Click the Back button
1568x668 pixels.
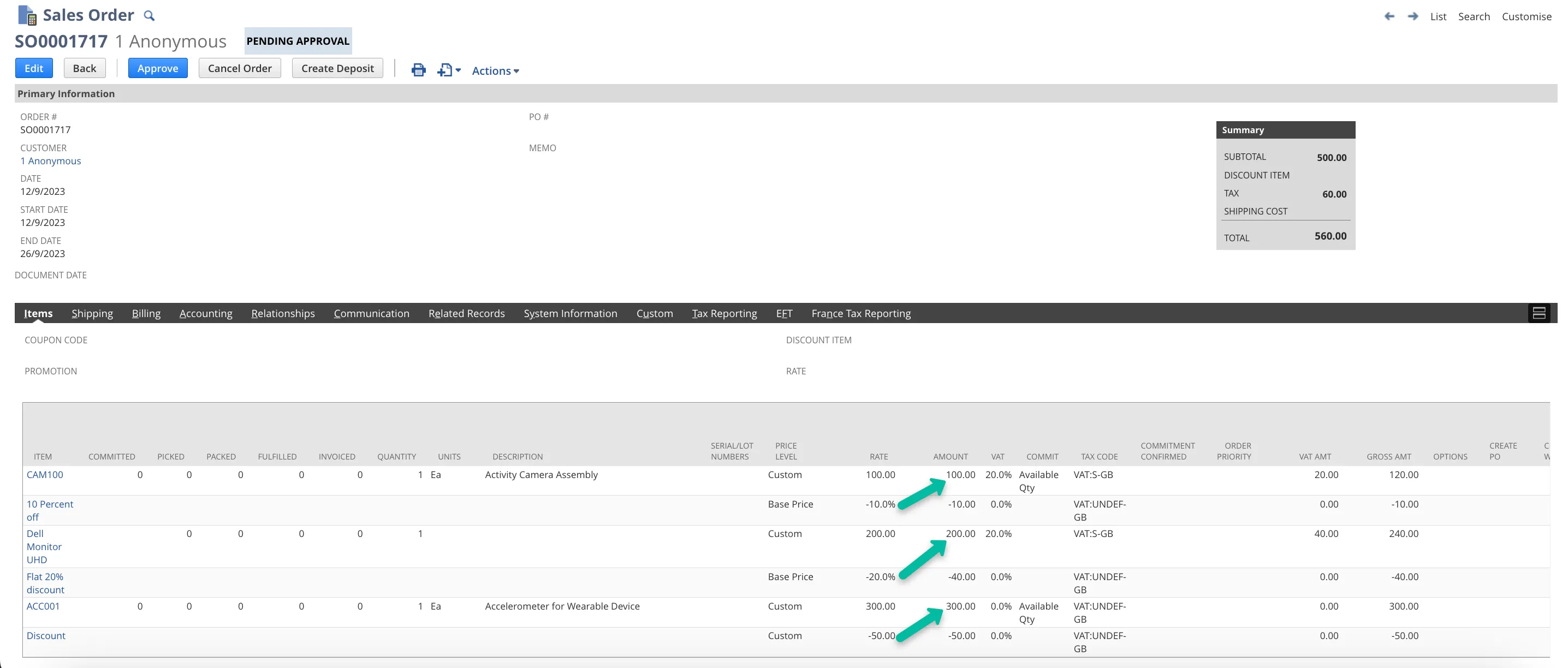pos(85,68)
